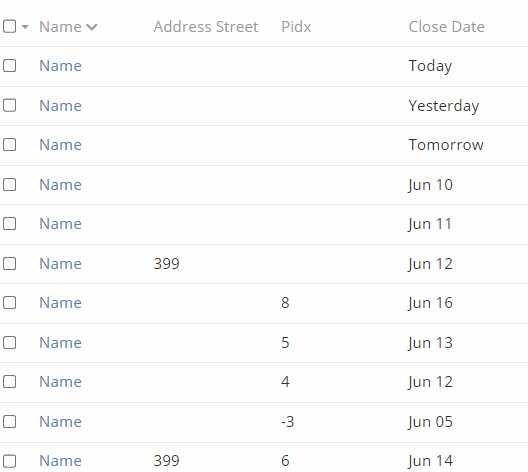Tick the checkbox for the Jun 16 row

click(x=9, y=303)
